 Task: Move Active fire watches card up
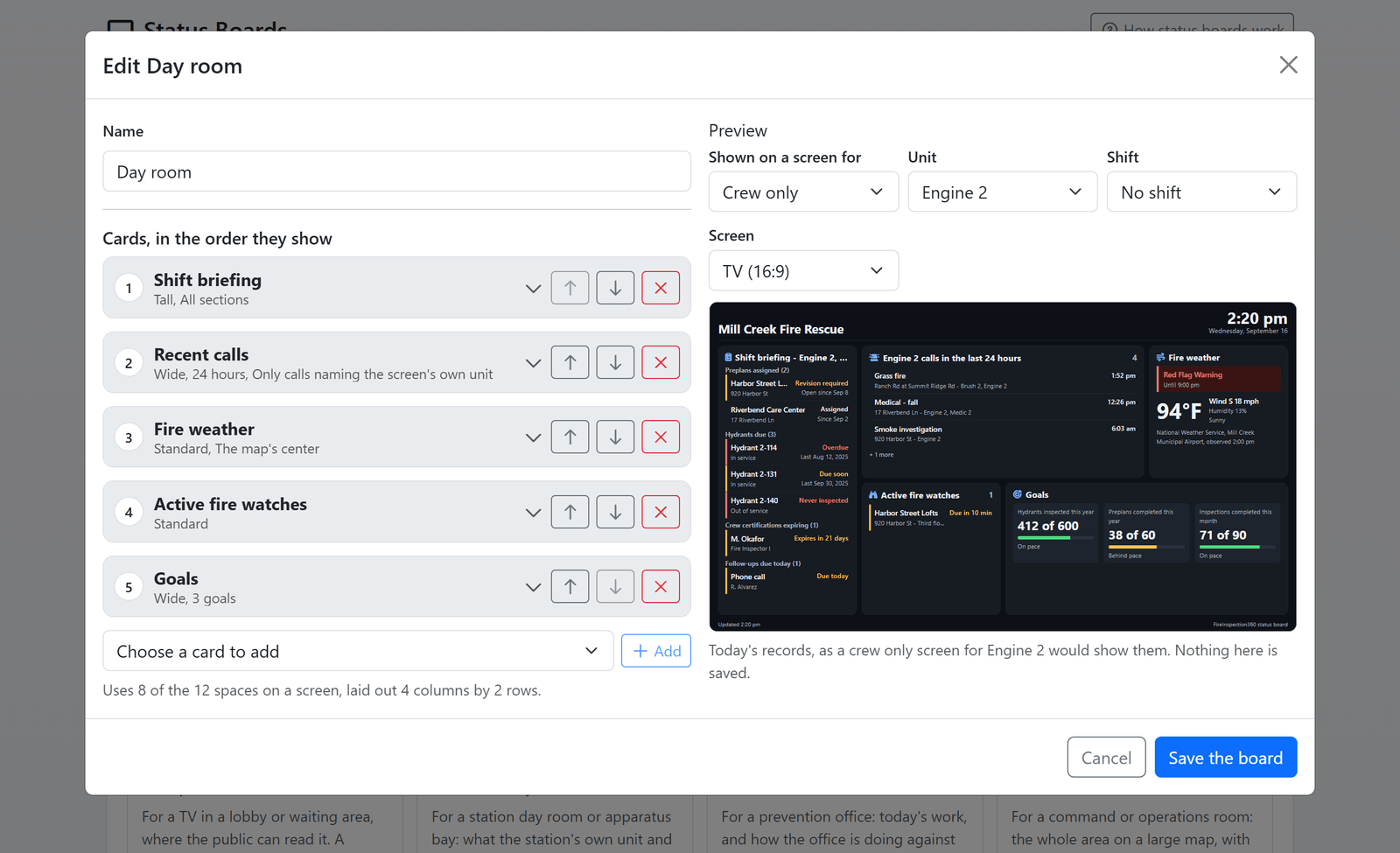(570, 512)
